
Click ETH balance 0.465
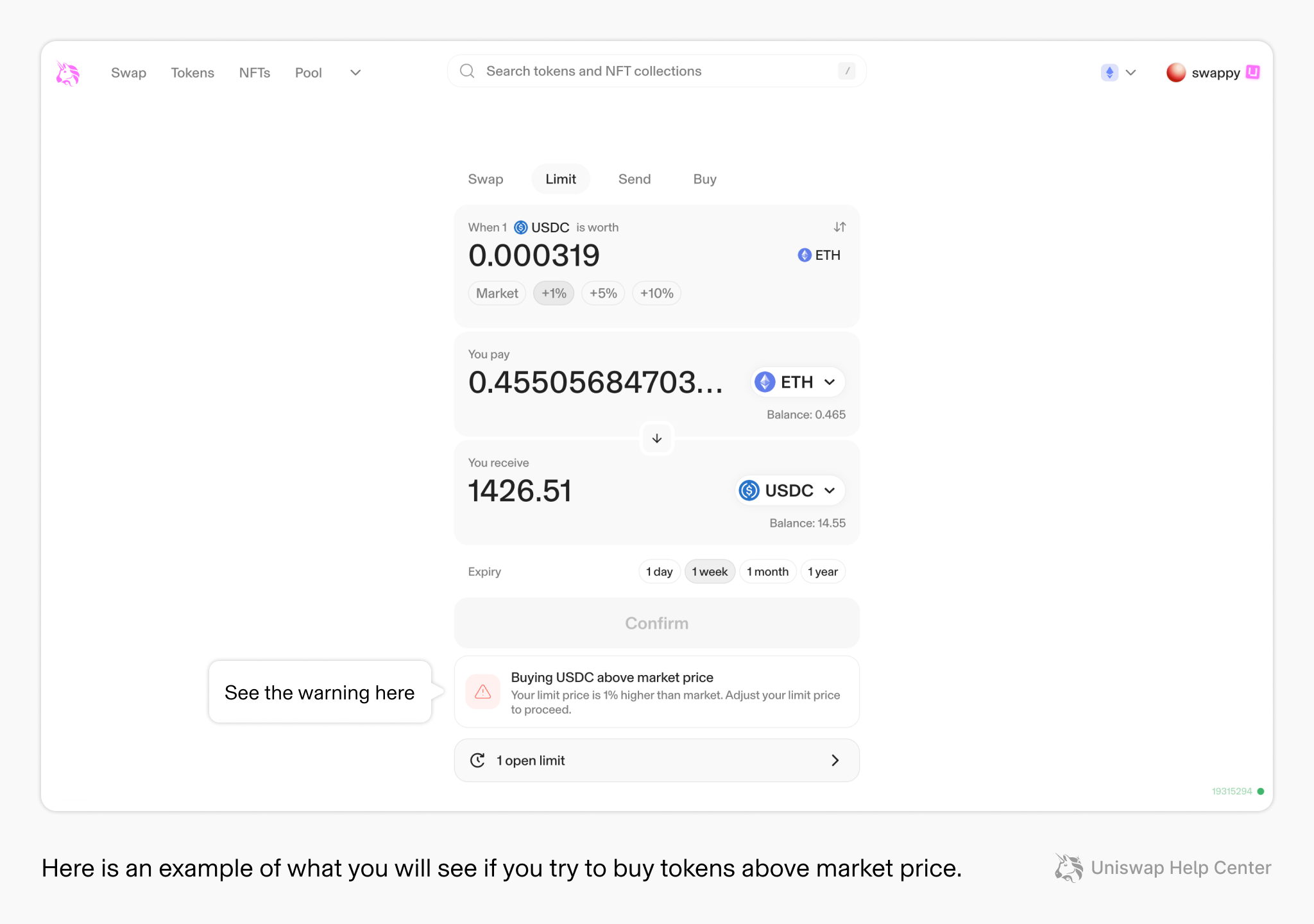(x=806, y=415)
